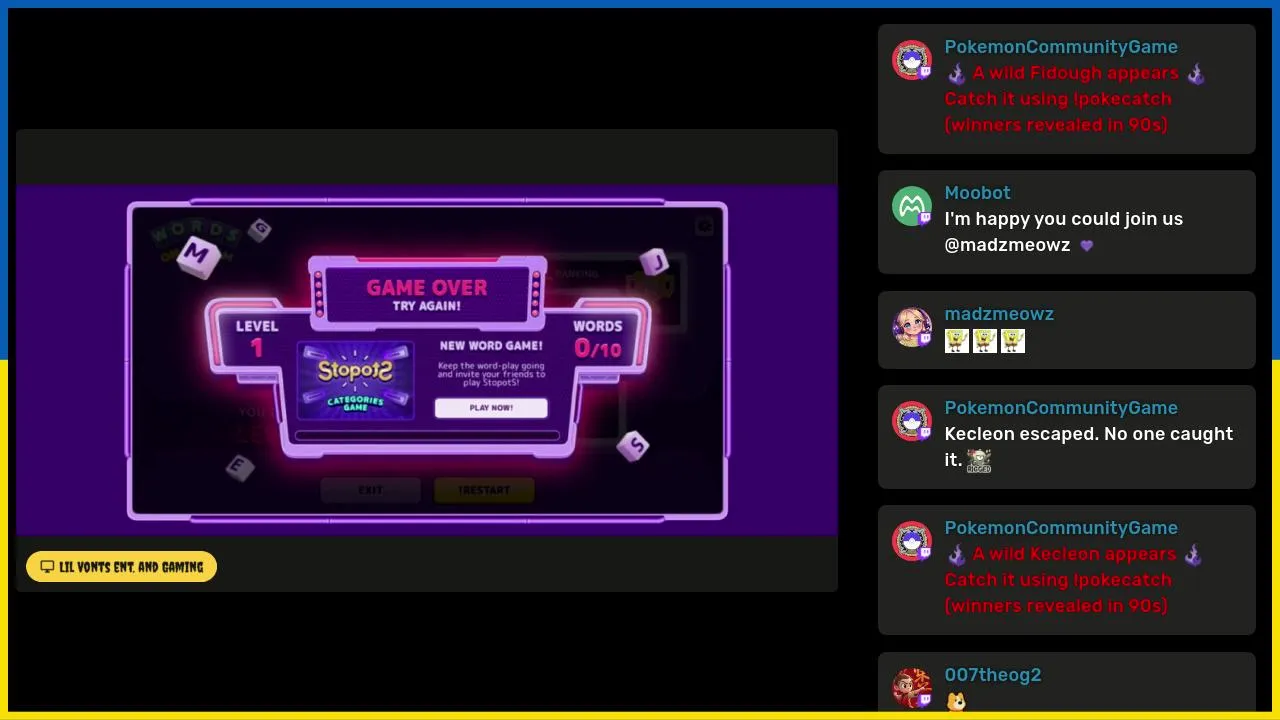The image size is (1280, 720).
Task: Click the first Spongebob emote from madzmeowz
Action: tap(957, 341)
